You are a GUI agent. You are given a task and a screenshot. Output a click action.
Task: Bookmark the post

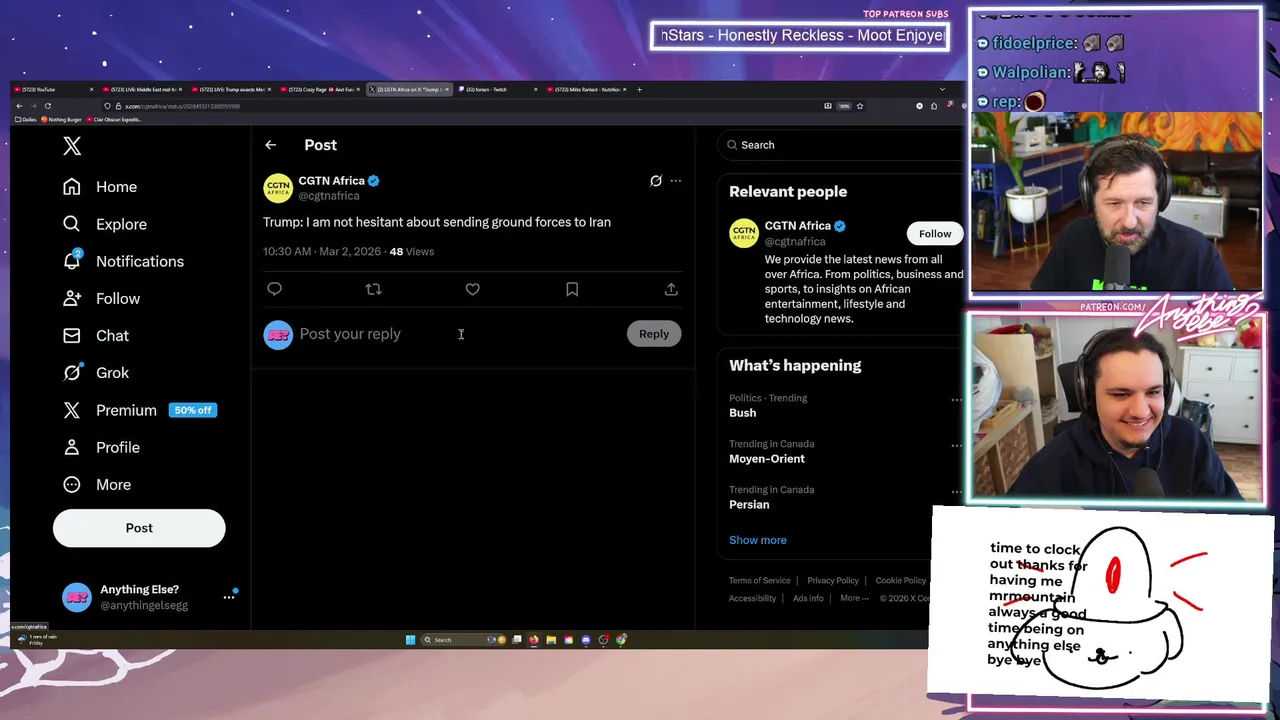point(572,289)
